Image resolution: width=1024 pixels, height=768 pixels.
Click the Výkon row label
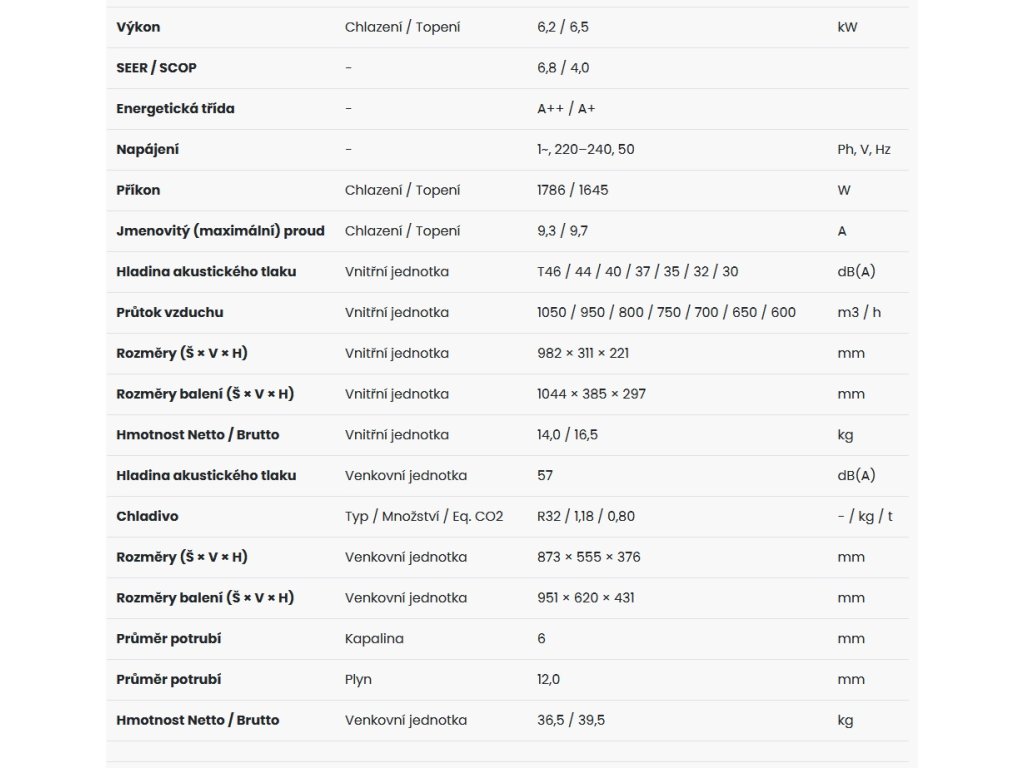coord(138,27)
